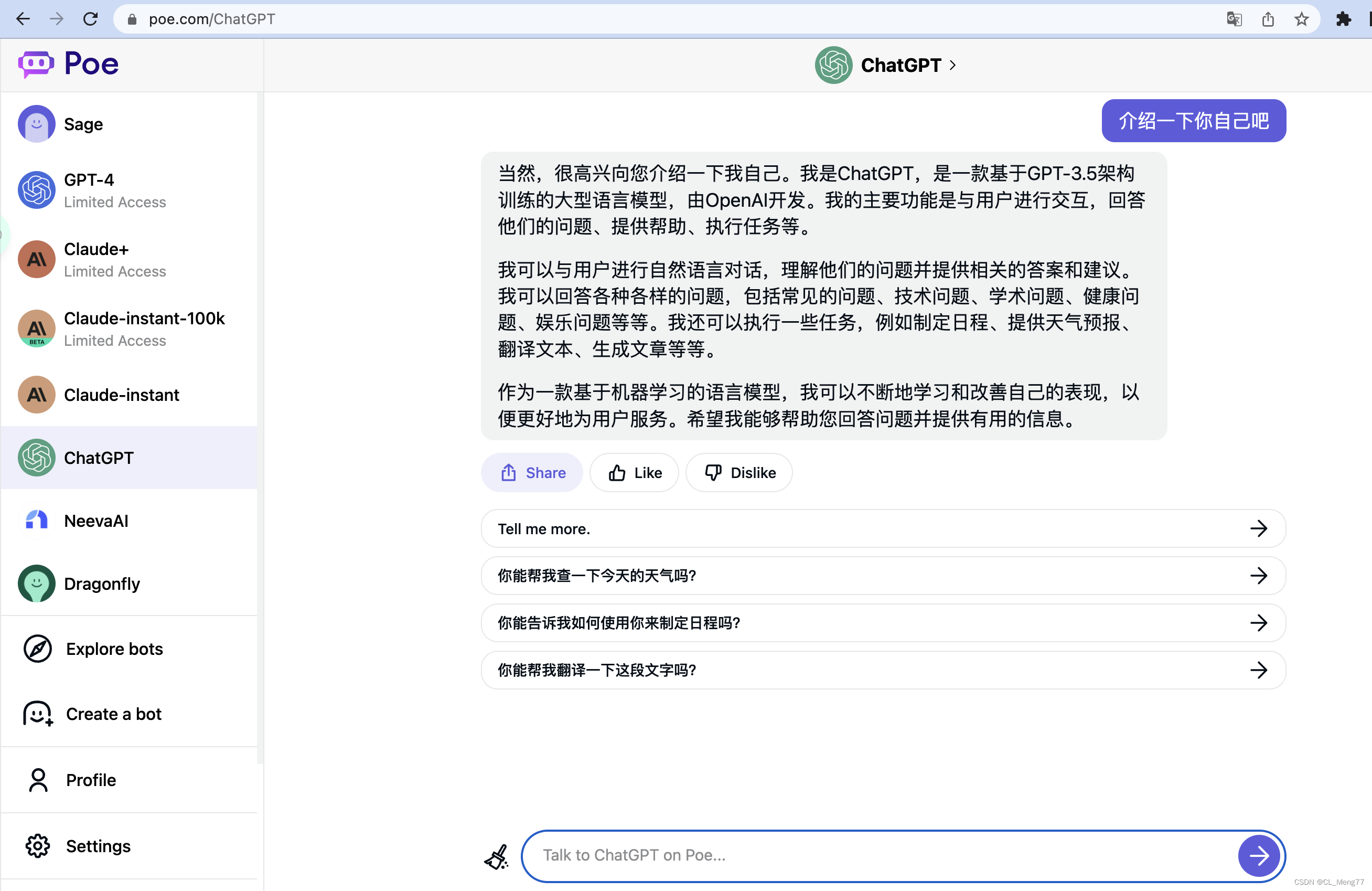Viewport: 1372px width, 891px height.
Task: Like the ChatGPT response
Action: [x=634, y=472]
